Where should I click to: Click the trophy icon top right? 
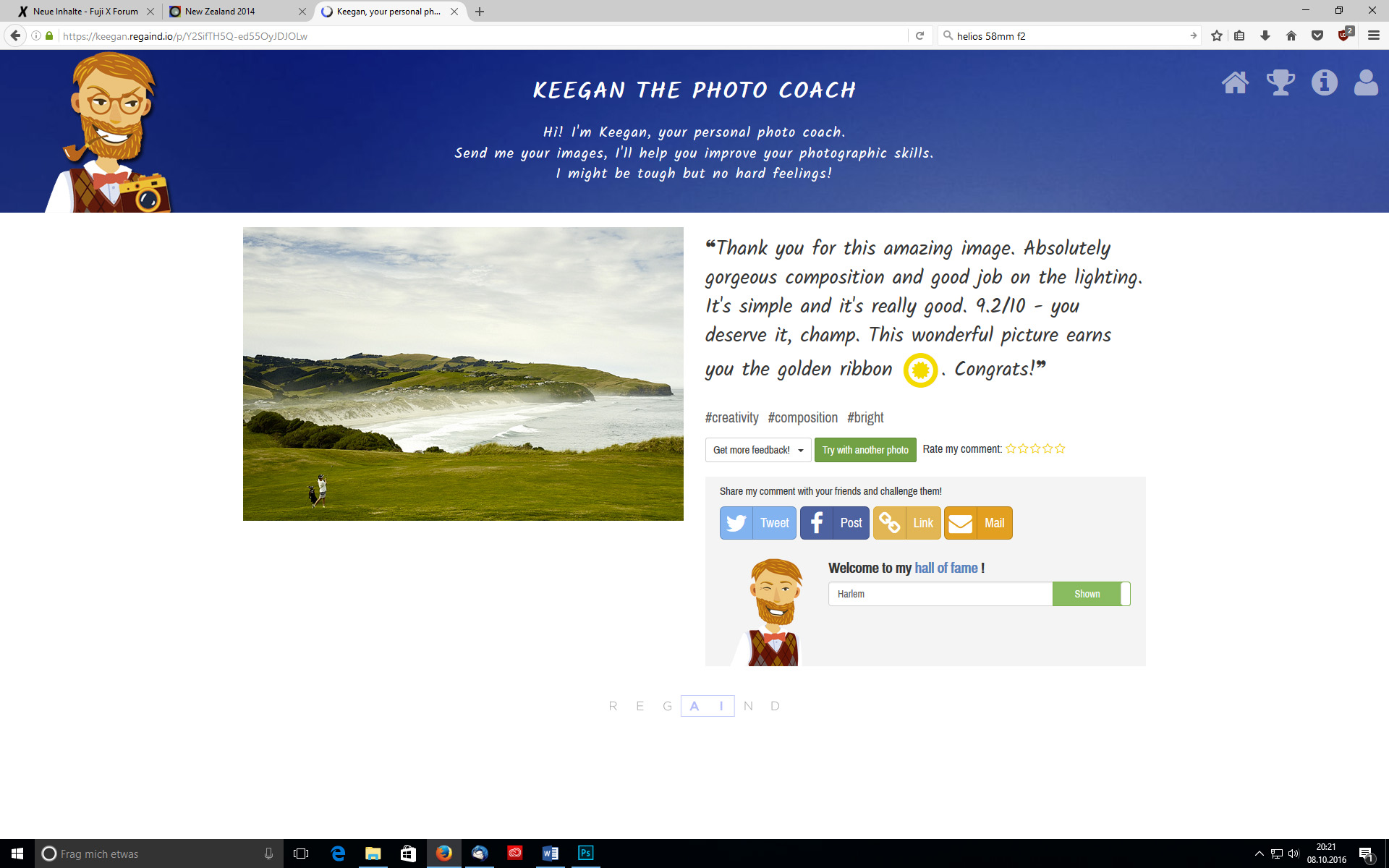1280,82
